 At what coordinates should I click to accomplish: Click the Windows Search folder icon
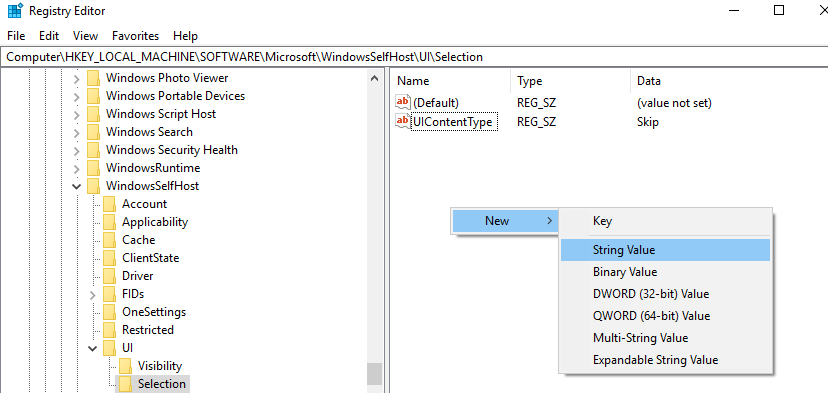(93, 132)
